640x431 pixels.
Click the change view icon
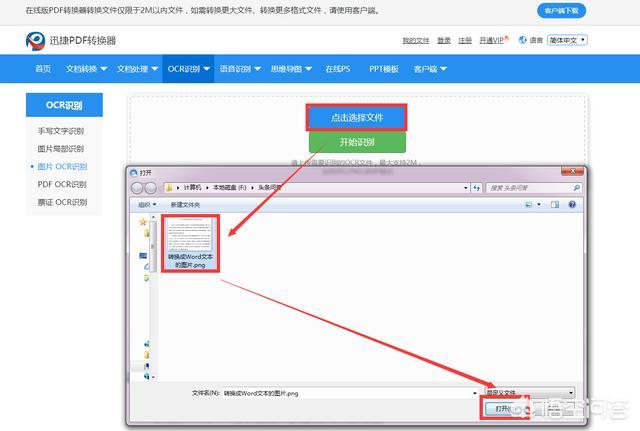pyautogui.click(x=529, y=204)
